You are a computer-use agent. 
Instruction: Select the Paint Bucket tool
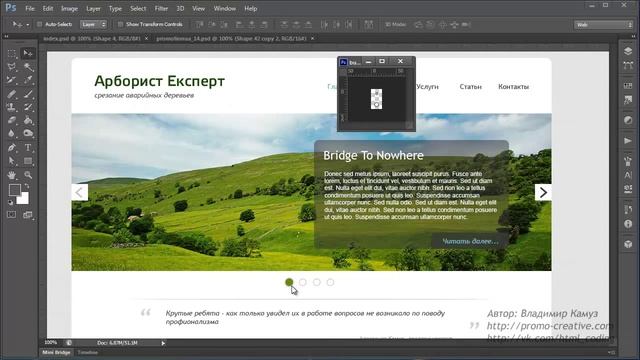[x=28, y=120]
